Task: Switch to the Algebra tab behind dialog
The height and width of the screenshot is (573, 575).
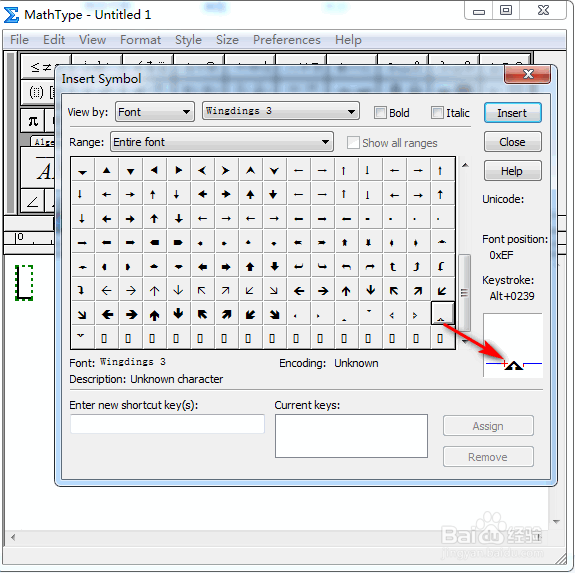Action: click(x=43, y=142)
